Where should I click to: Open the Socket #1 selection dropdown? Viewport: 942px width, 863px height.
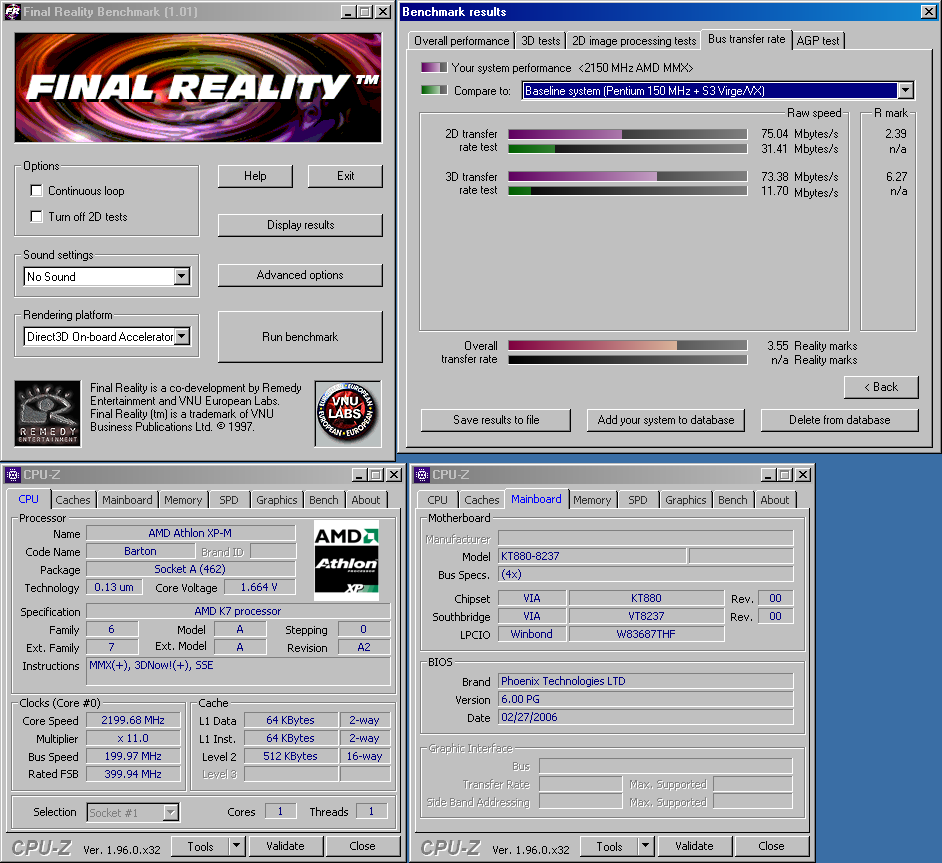[171, 813]
